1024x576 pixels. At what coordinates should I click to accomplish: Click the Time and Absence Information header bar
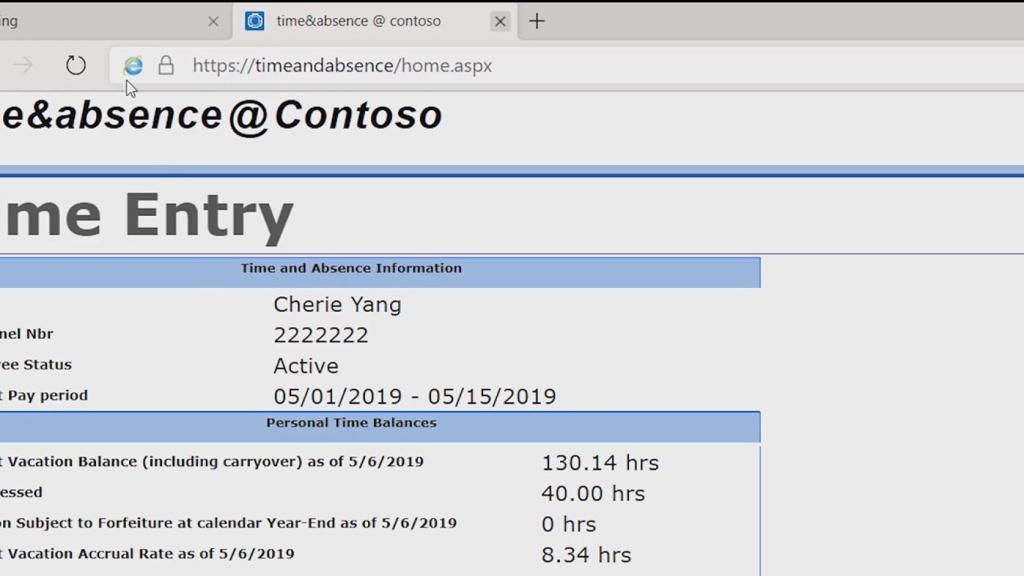pos(350,270)
